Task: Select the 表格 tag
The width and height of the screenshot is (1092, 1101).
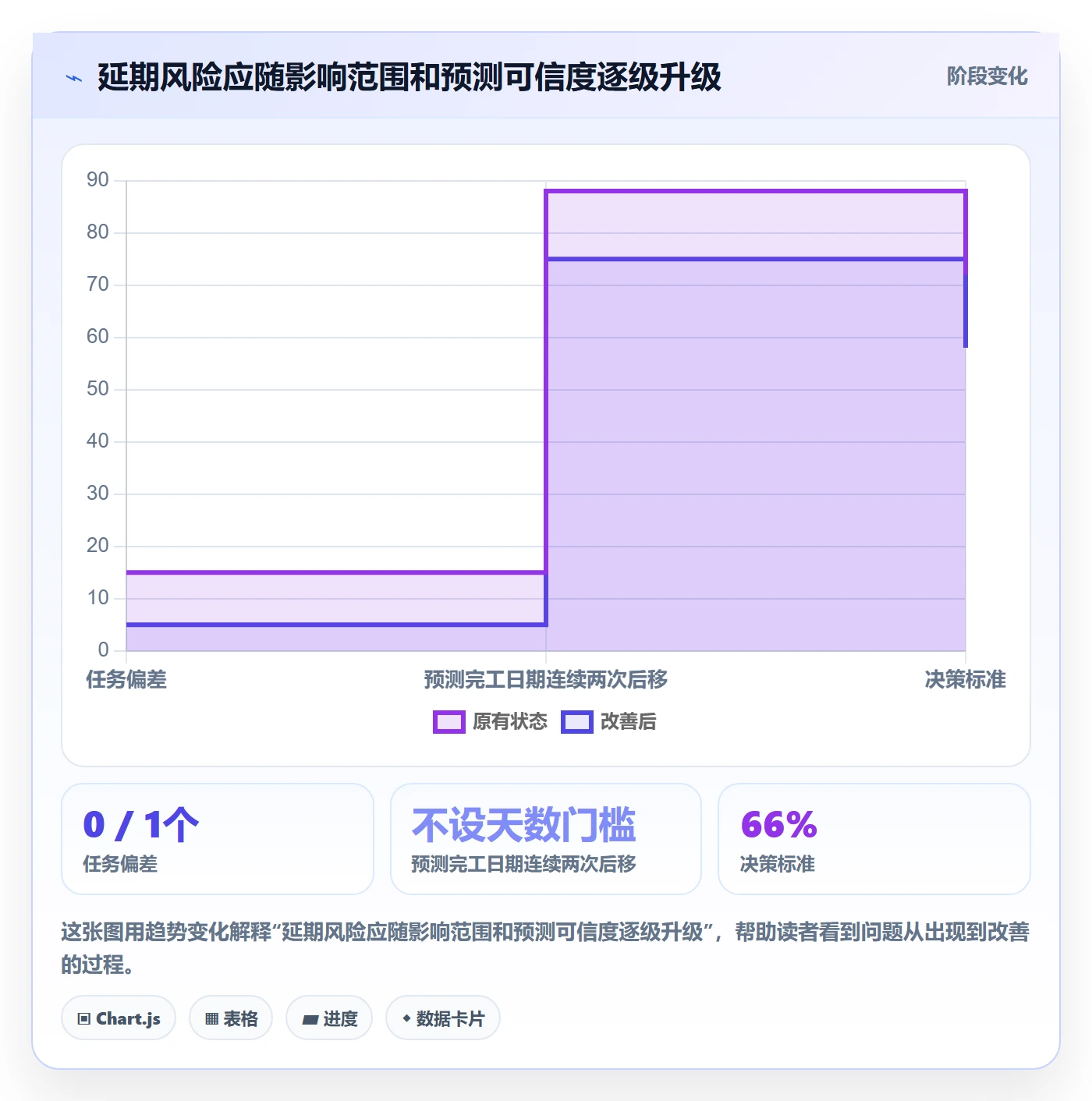Action: (231, 1018)
